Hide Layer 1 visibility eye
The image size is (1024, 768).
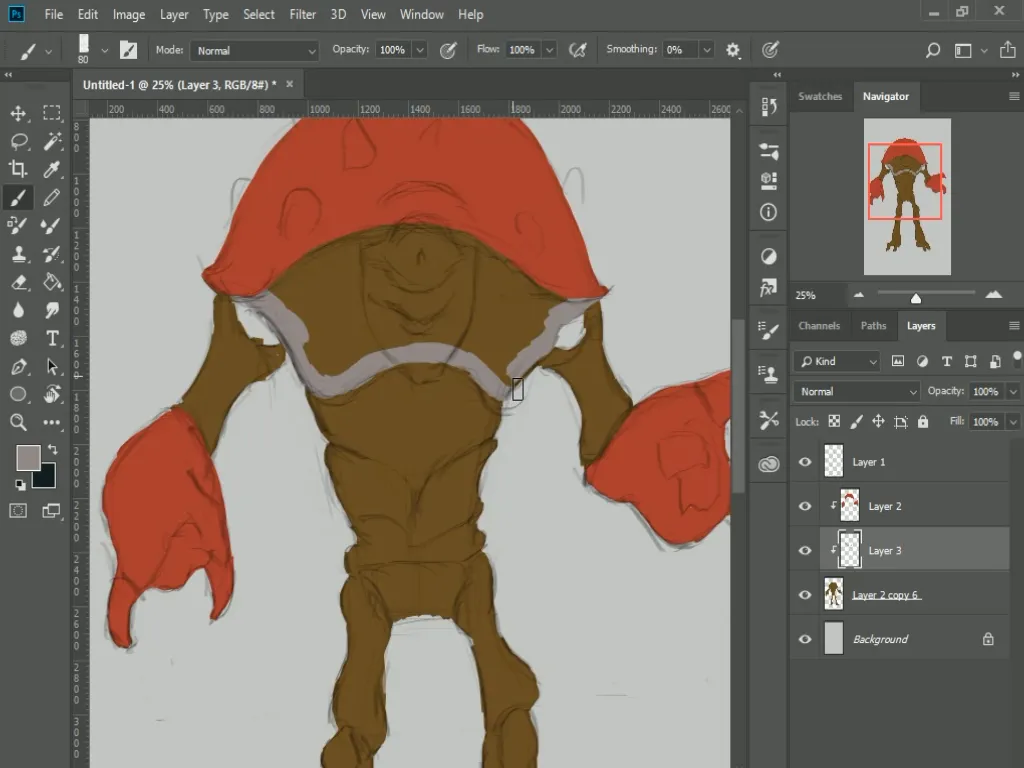[x=805, y=462]
